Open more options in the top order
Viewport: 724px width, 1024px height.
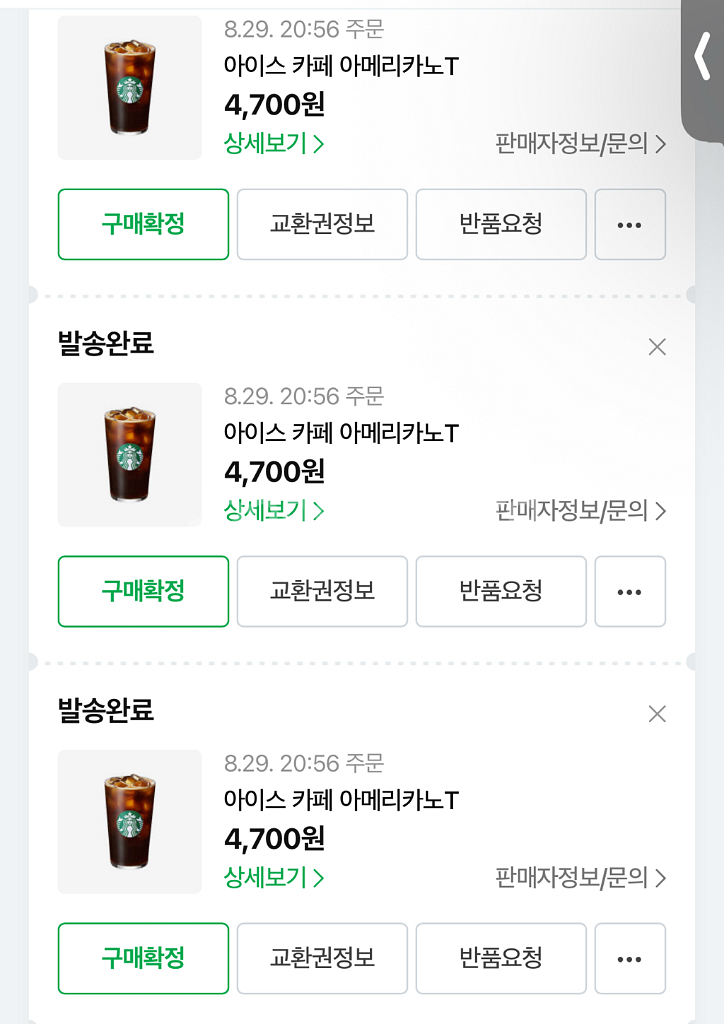pos(630,224)
